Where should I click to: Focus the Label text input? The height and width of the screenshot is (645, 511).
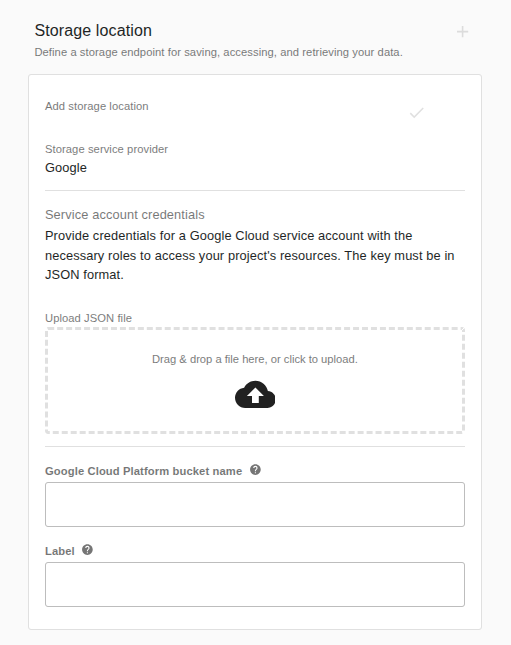pos(255,584)
